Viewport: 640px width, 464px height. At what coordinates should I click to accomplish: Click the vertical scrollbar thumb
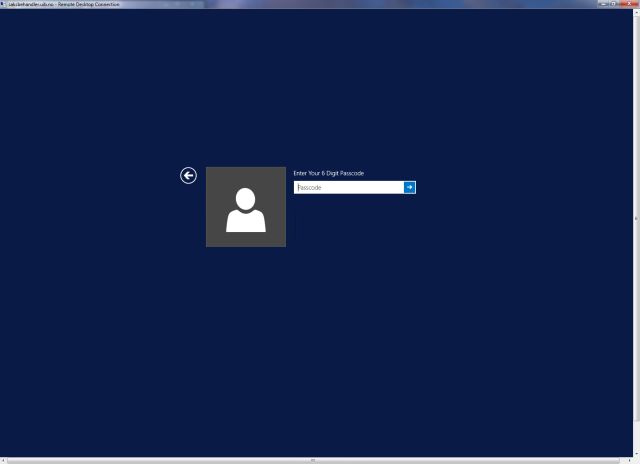(x=636, y=218)
